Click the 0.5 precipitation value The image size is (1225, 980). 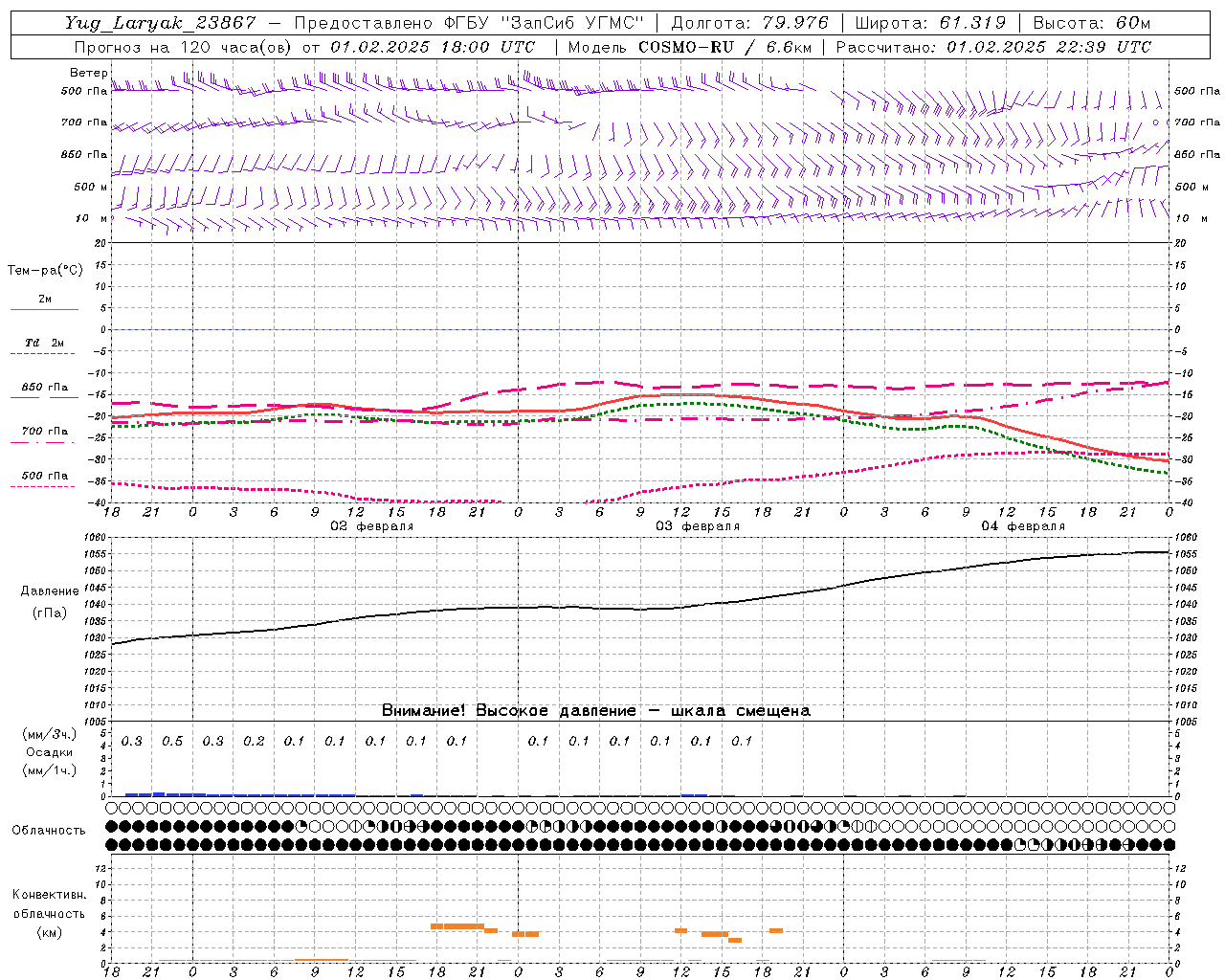[x=172, y=742]
